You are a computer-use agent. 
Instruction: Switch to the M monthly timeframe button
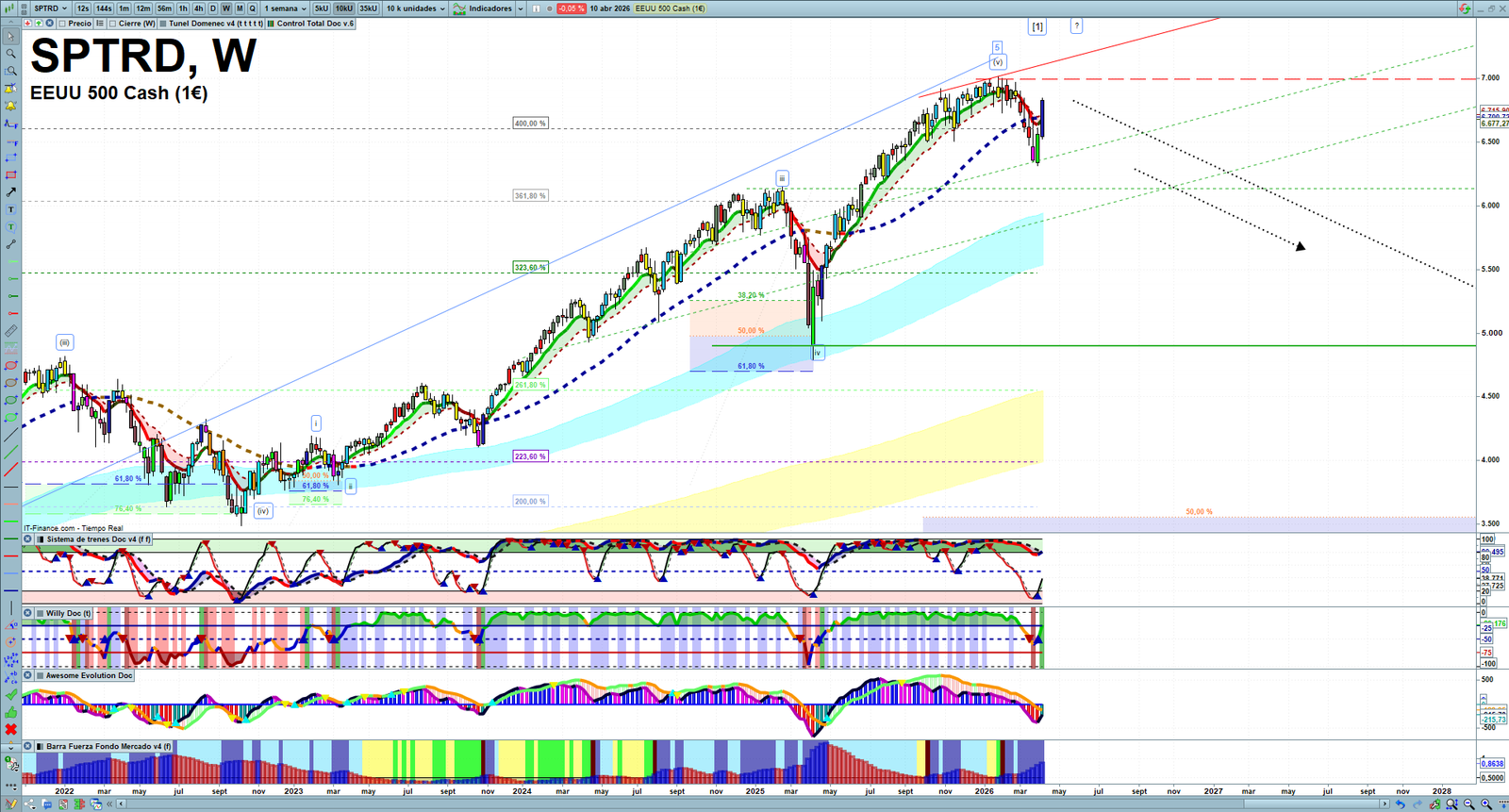239,8
